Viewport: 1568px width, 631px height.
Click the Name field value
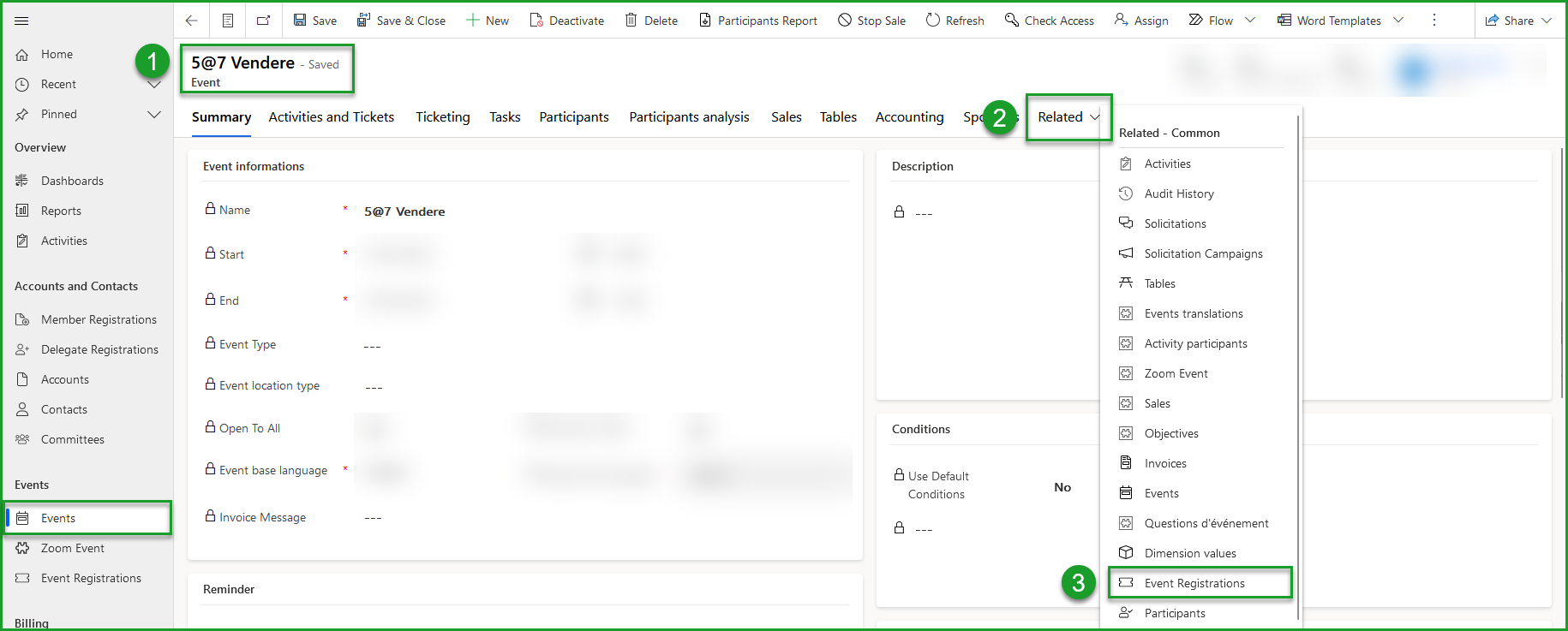point(404,211)
